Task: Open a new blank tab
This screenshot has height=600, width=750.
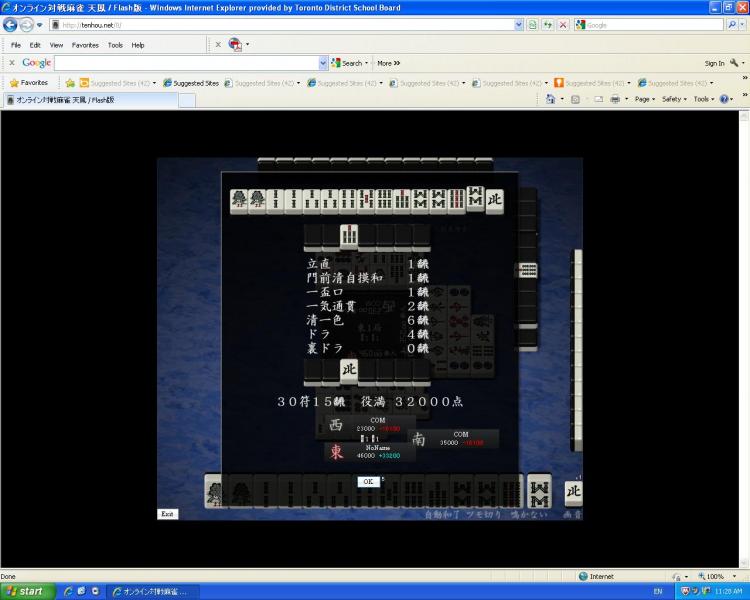Action: pos(187,100)
